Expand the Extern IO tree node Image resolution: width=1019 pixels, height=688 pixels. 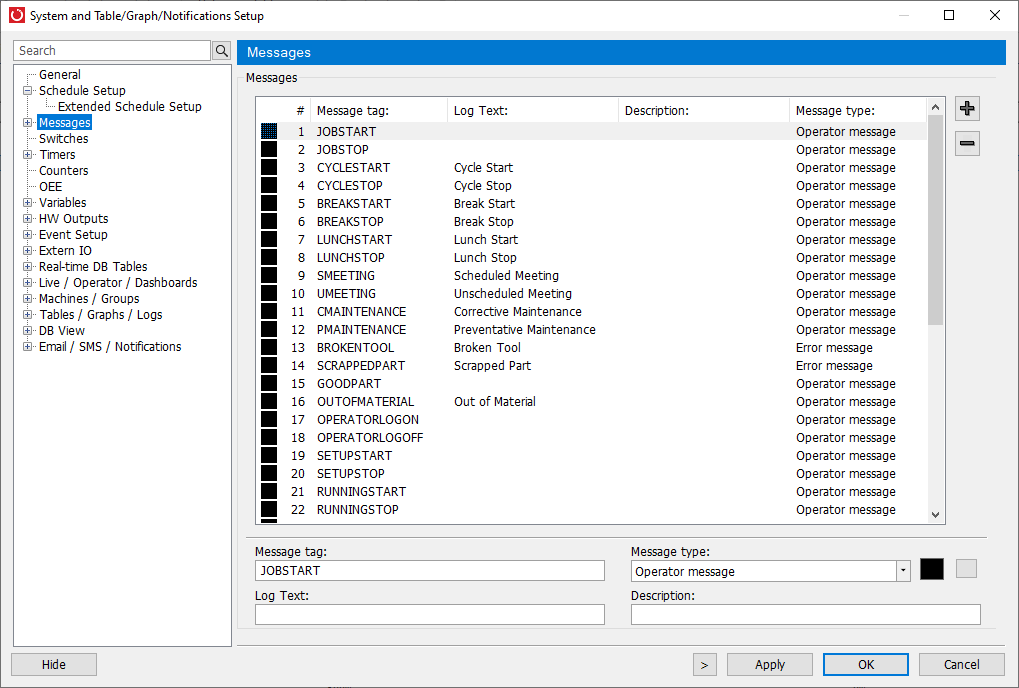pos(27,251)
